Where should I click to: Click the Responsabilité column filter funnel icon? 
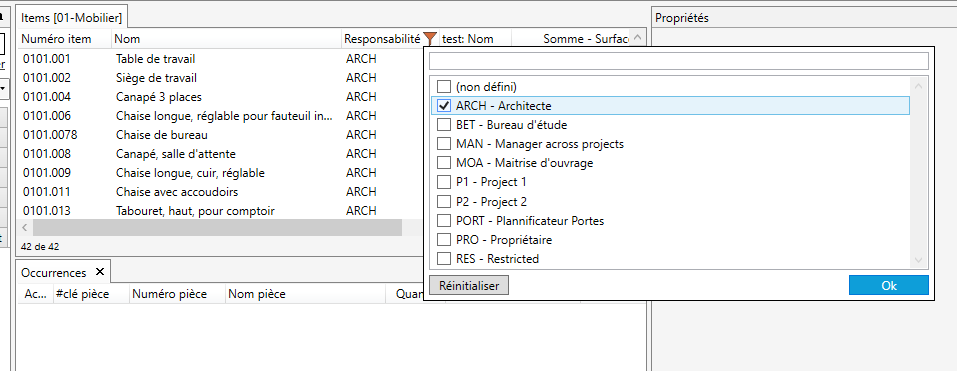point(430,39)
